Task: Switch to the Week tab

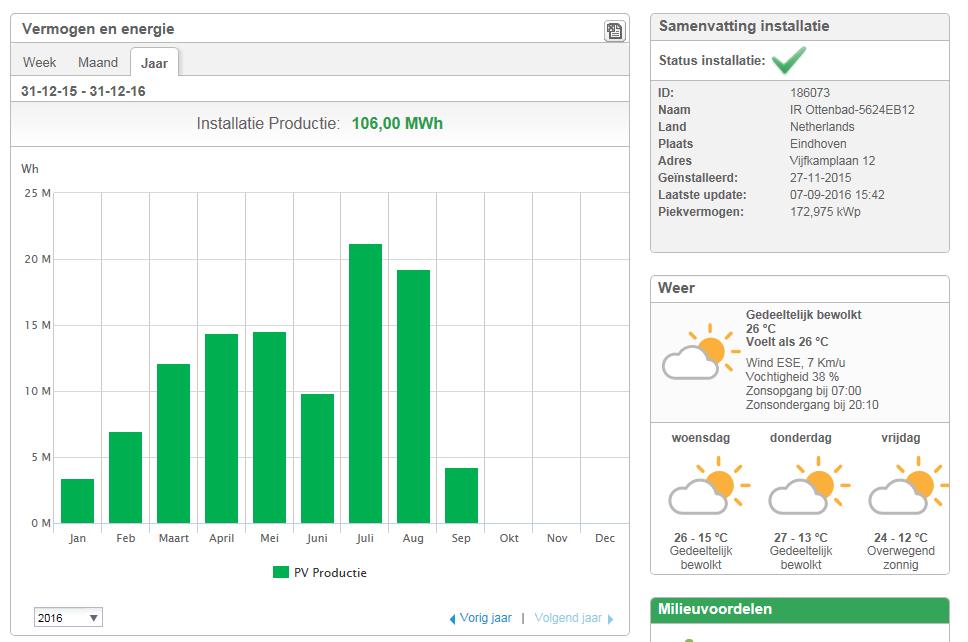Action: 40,62
